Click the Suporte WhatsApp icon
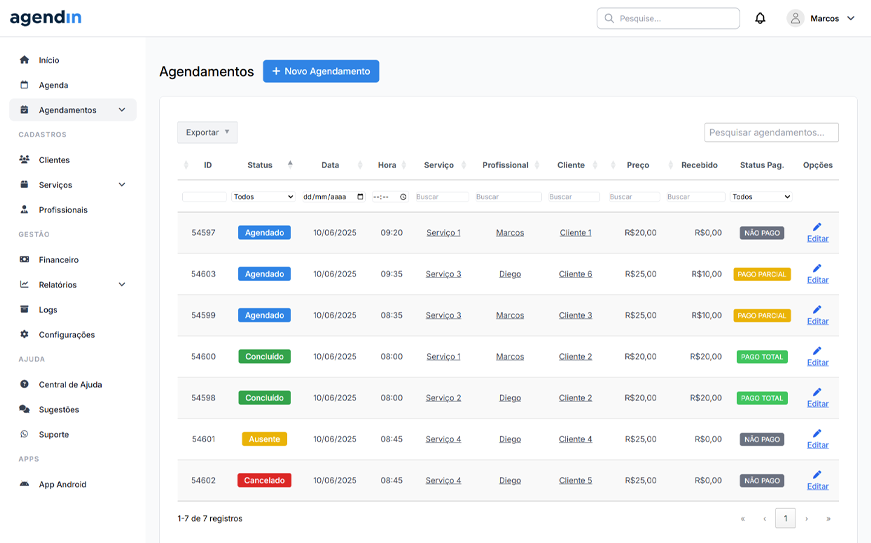 click(x=24, y=435)
